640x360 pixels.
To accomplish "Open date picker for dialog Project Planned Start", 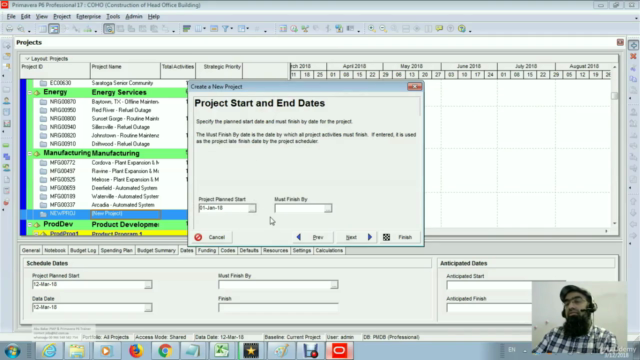I will [x=252, y=208].
